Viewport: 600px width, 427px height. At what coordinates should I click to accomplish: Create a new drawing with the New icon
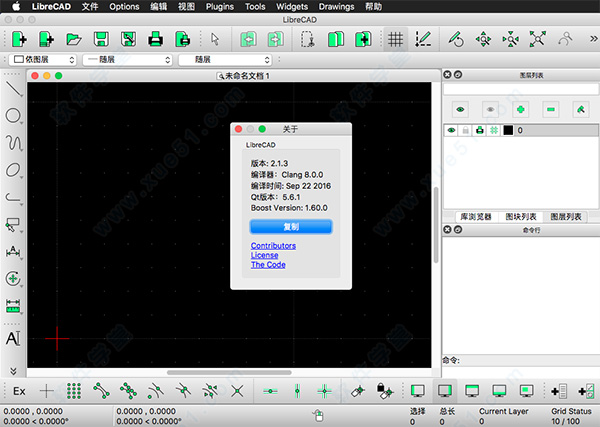tap(19, 39)
